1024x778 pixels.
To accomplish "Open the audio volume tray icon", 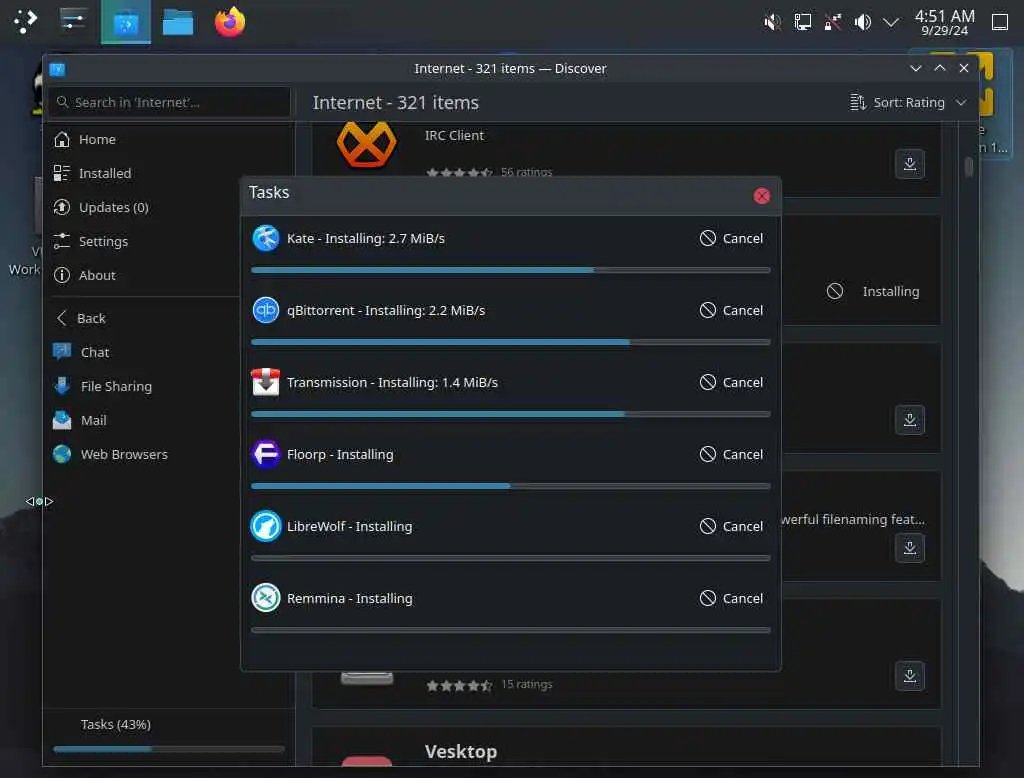I will [863, 22].
